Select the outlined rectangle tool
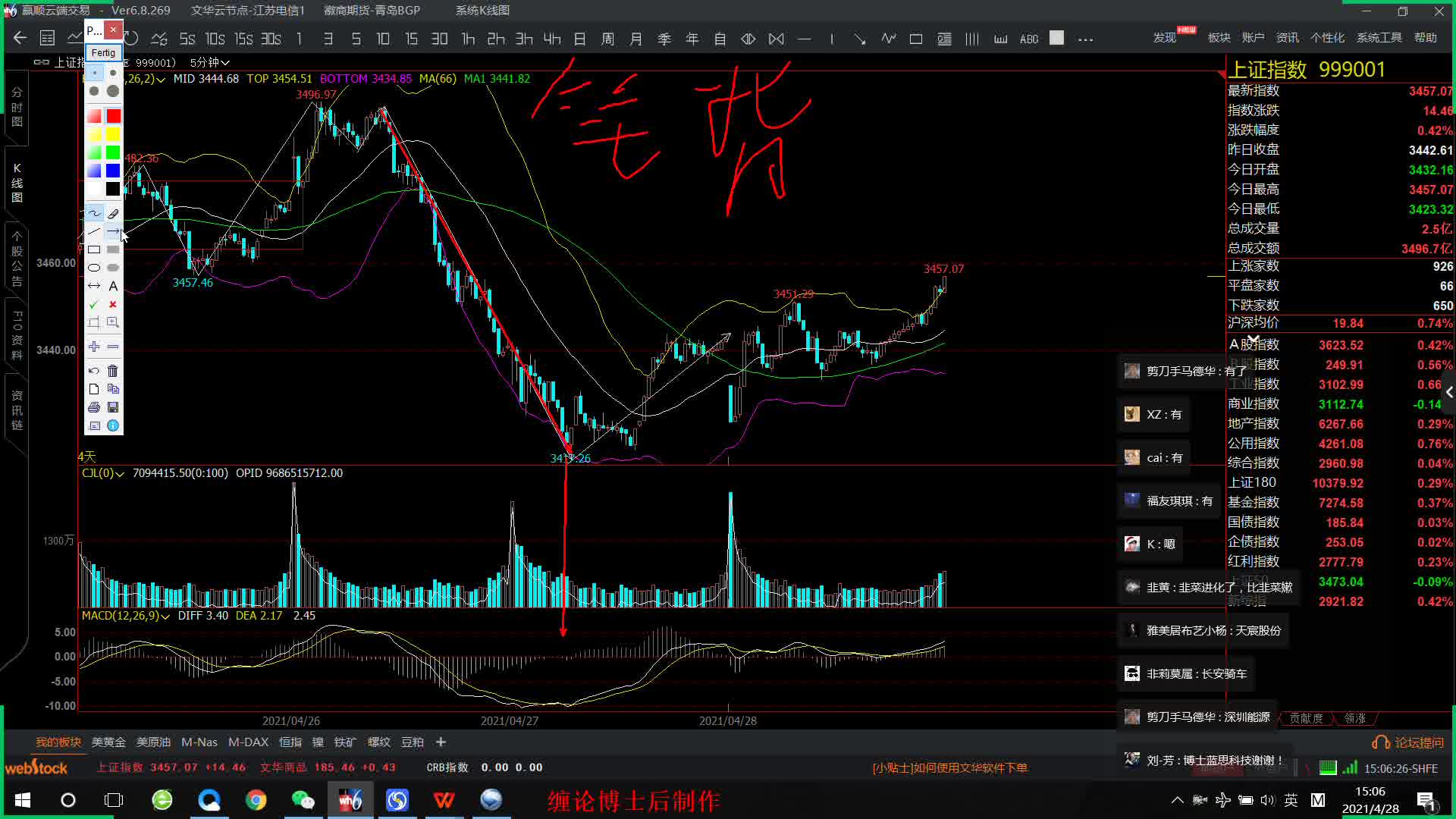 [94, 249]
